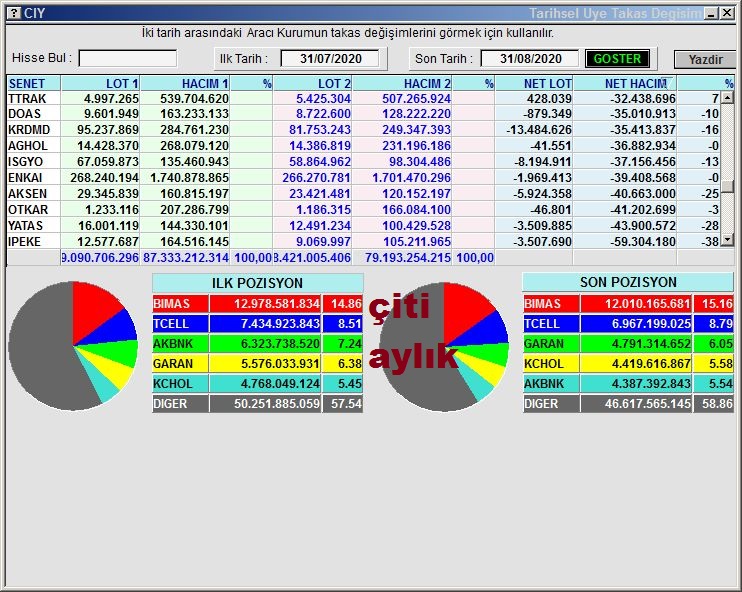Select the ISGYO row
This screenshot has height=592, width=742.
tap(363, 162)
